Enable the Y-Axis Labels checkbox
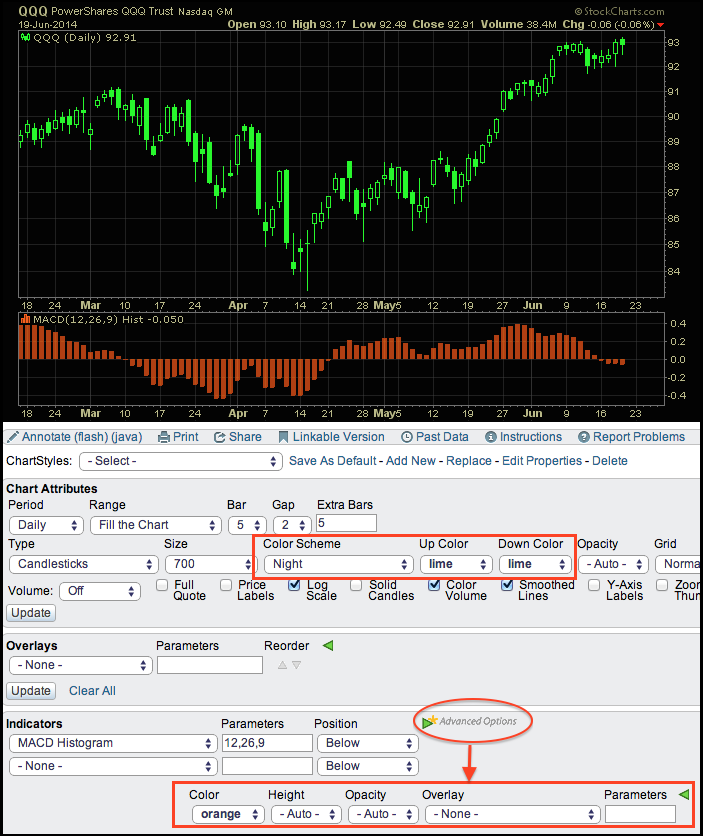The height and width of the screenshot is (836, 703). click(594, 585)
